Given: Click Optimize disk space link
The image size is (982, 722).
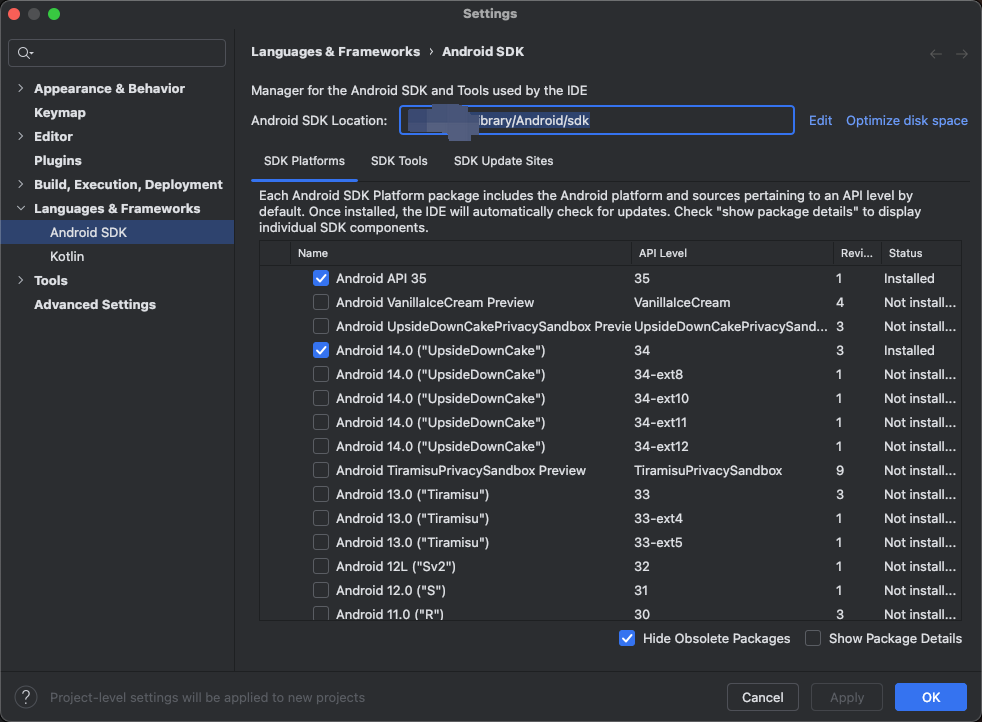Looking at the screenshot, I should click(x=906, y=120).
